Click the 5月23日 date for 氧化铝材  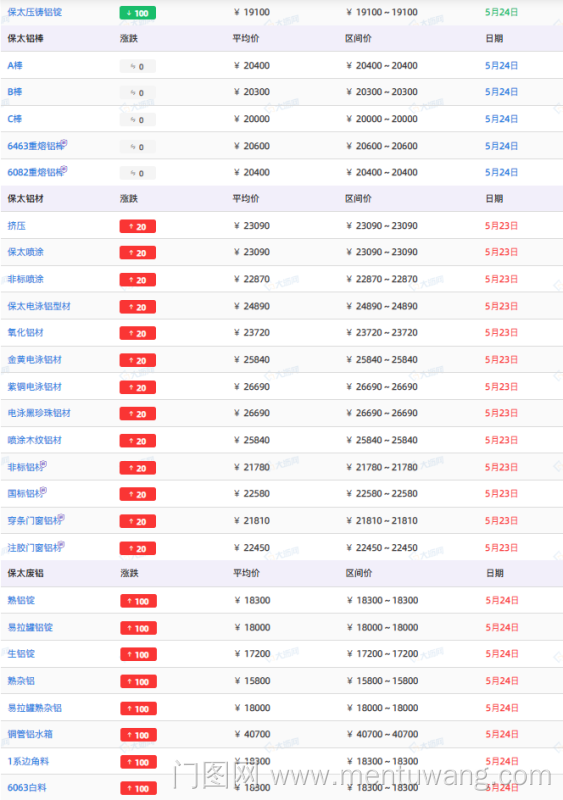[x=501, y=333]
